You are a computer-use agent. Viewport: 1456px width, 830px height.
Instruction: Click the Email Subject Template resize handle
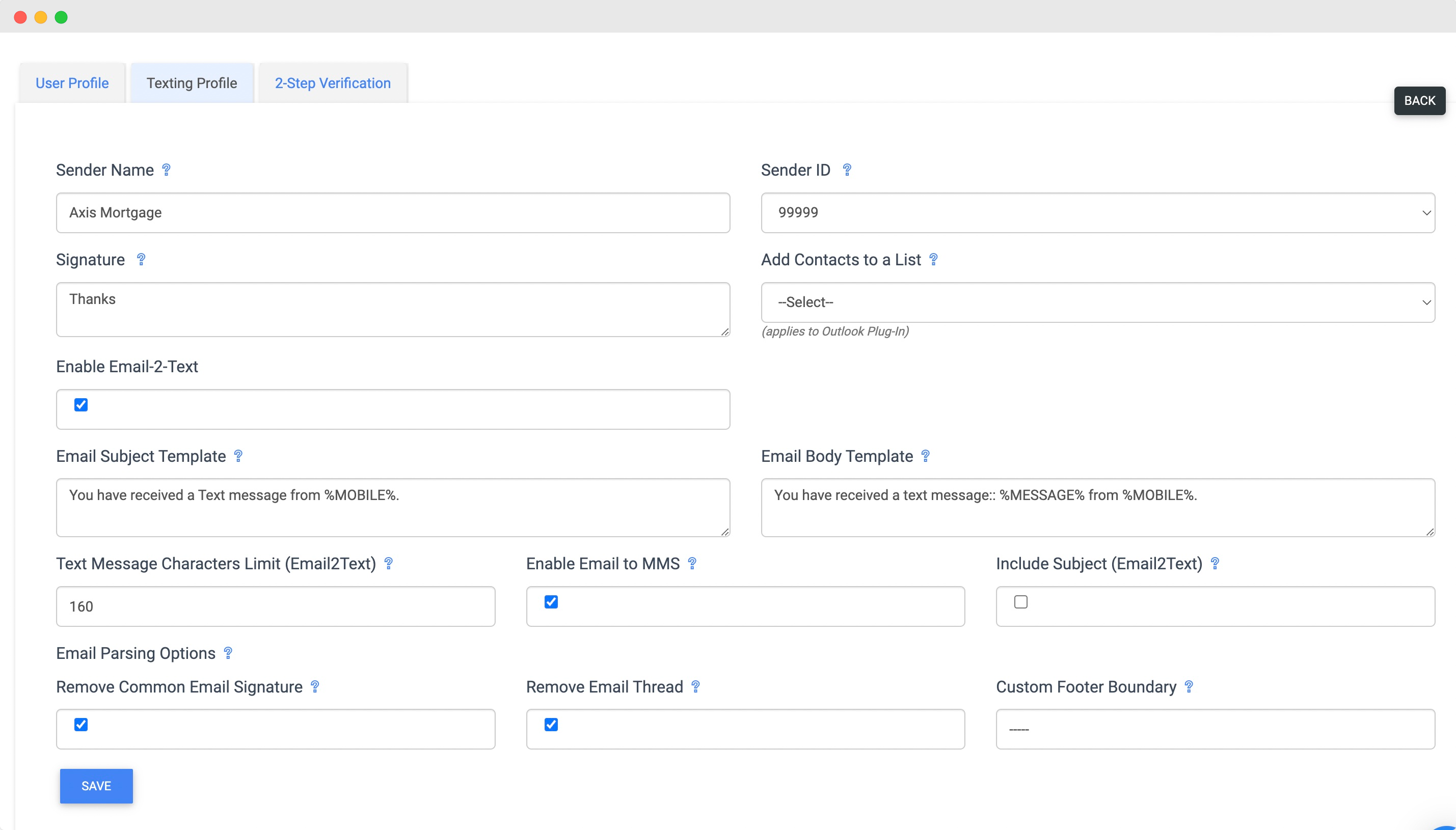click(x=725, y=532)
